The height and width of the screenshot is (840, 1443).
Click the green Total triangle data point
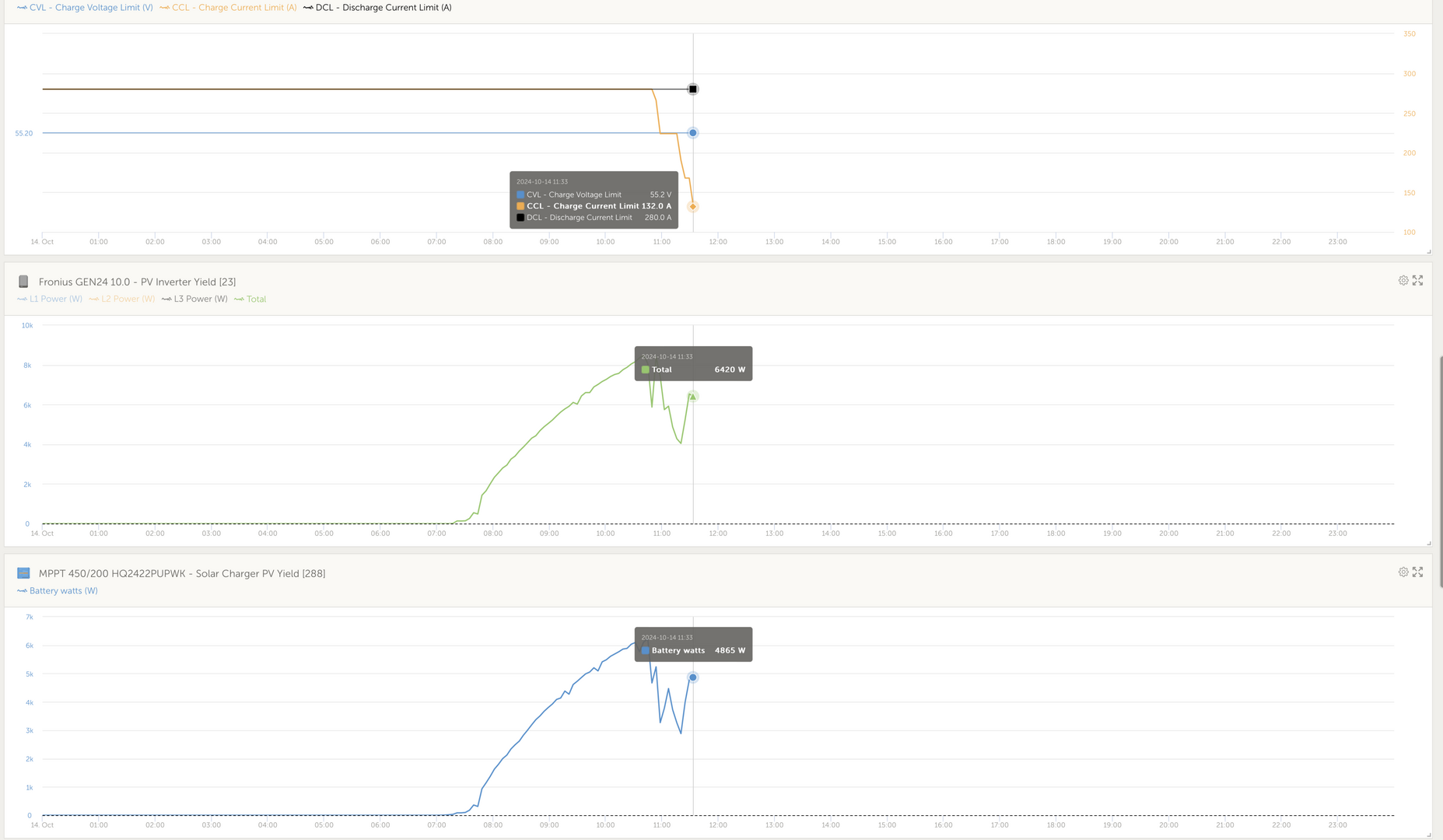click(x=693, y=397)
